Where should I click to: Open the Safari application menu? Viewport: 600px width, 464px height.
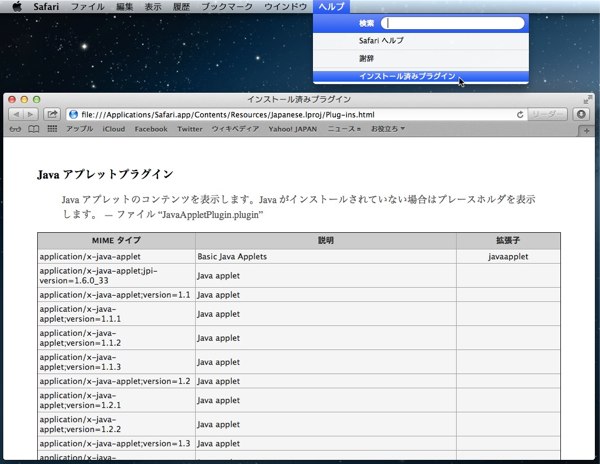pos(46,7)
